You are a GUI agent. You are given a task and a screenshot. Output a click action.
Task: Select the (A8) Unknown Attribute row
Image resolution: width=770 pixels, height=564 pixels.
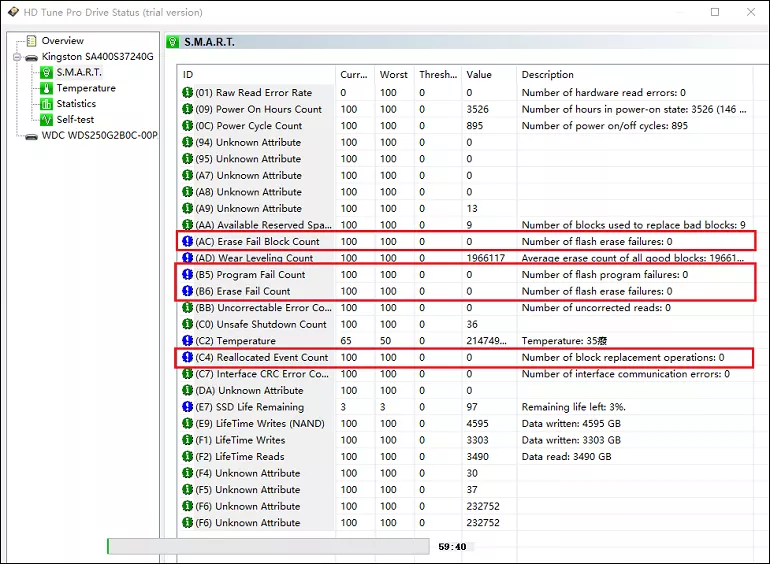(465, 192)
